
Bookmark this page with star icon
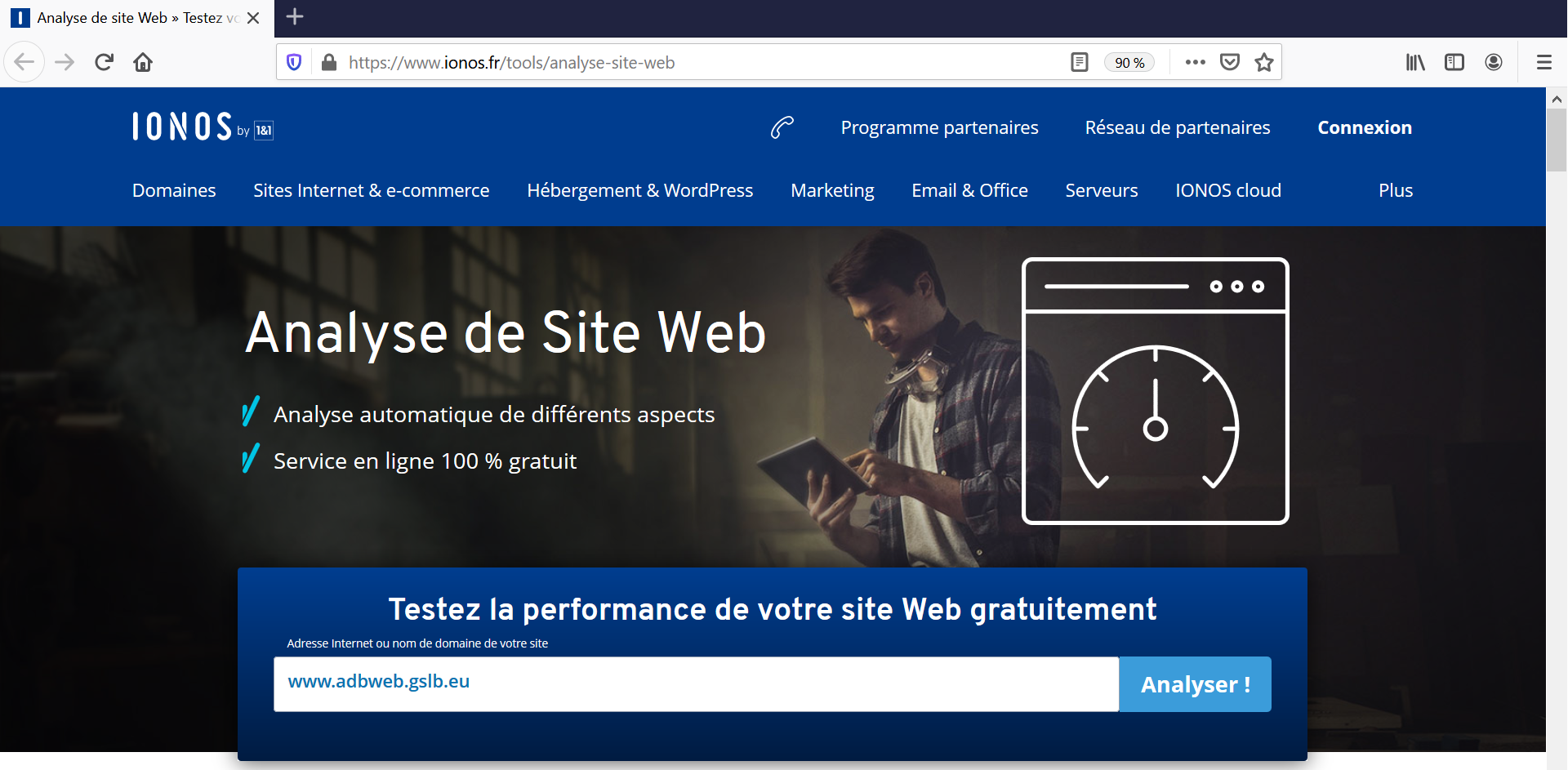point(1264,62)
